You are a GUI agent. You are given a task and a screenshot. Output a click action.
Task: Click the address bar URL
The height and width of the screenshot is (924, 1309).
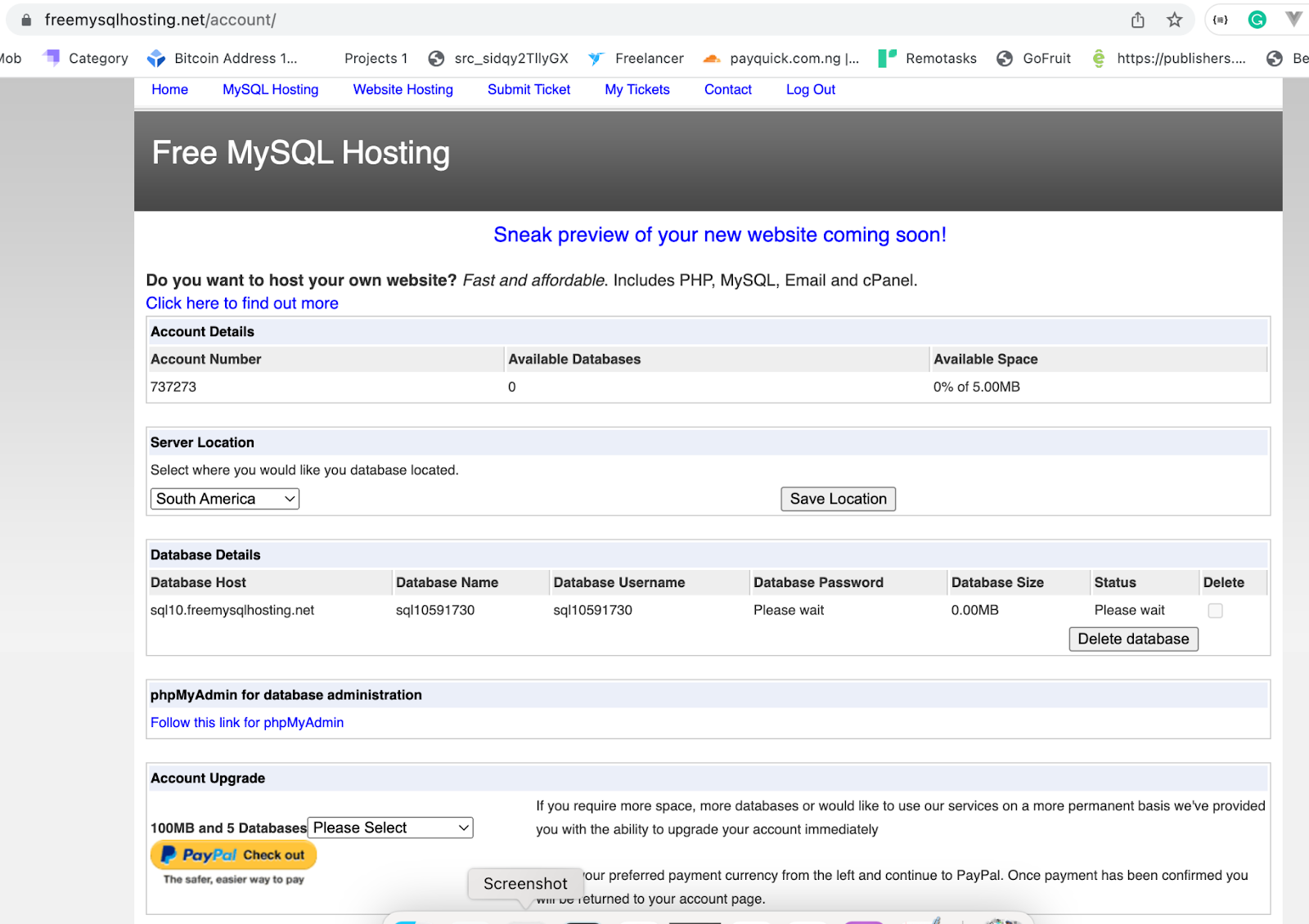pyautogui.click(x=160, y=20)
